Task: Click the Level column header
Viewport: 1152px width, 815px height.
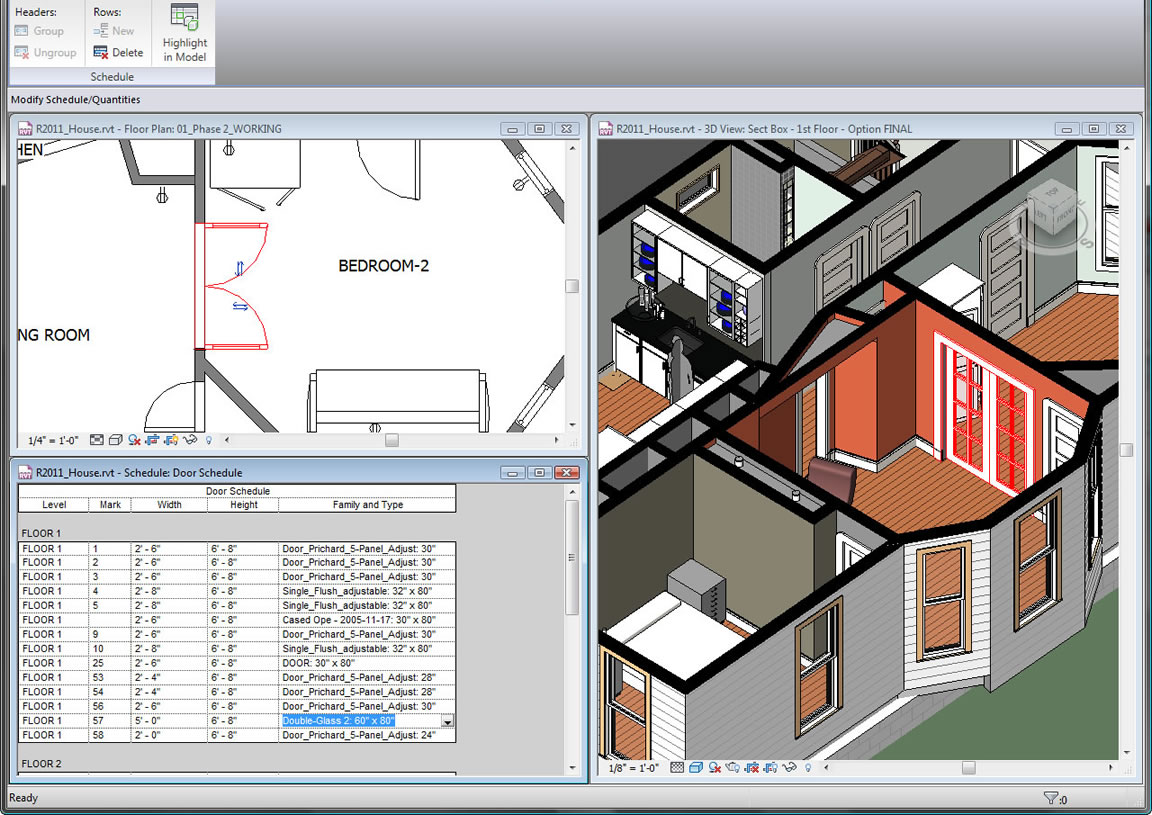Action: pos(54,505)
